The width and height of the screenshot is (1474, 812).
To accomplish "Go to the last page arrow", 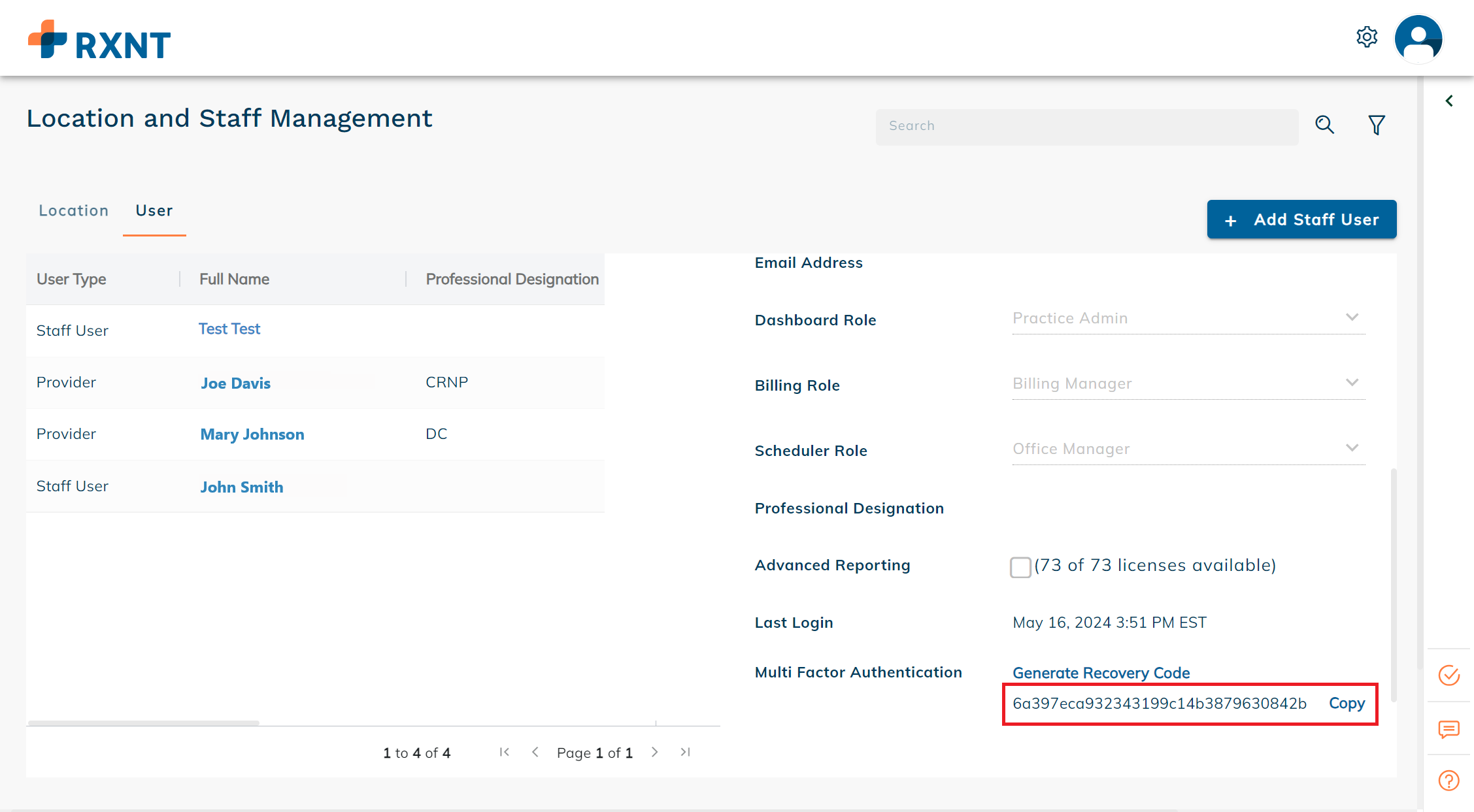I will pyautogui.click(x=685, y=752).
